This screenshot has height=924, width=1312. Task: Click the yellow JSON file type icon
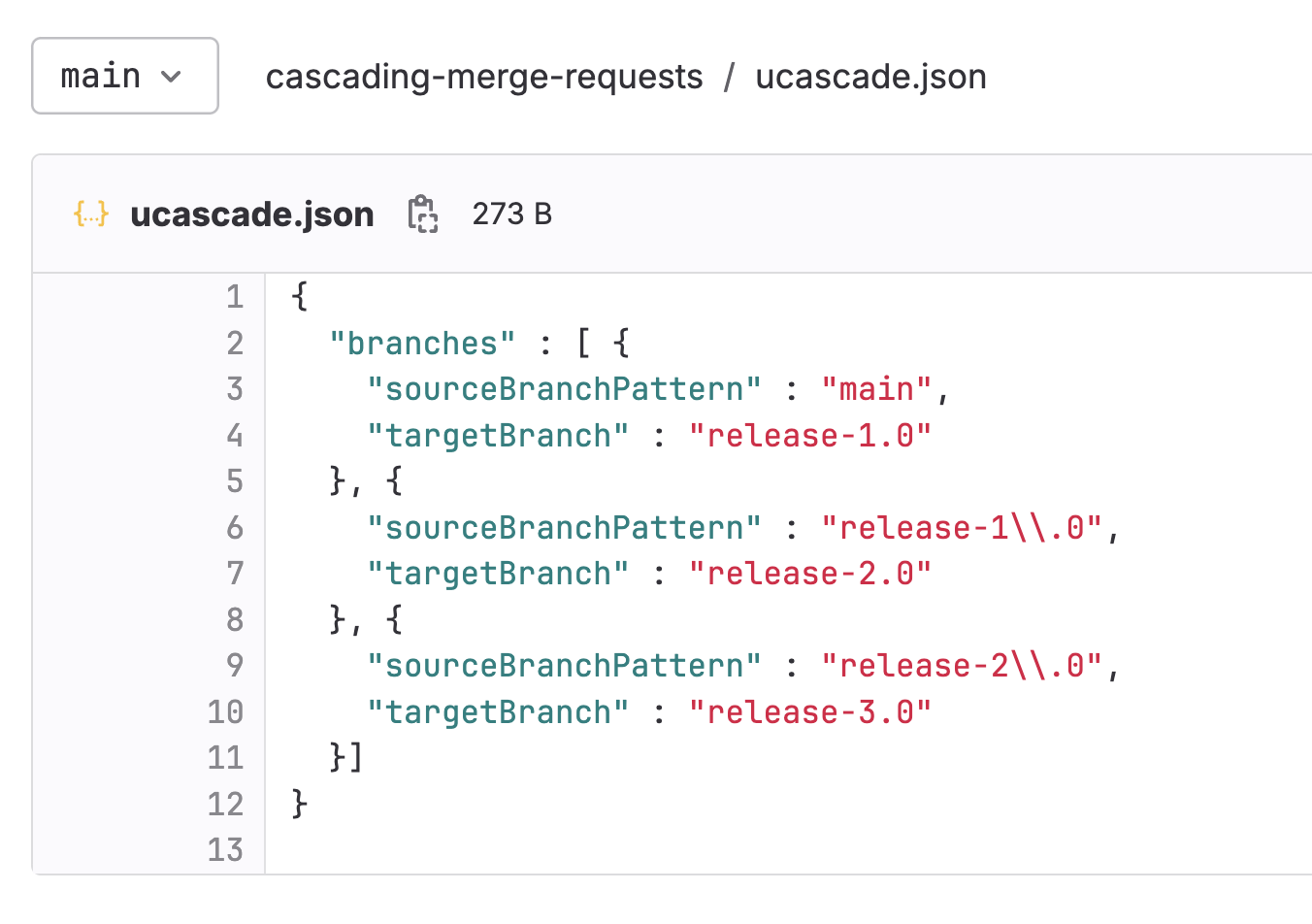pyautogui.click(x=91, y=214)
